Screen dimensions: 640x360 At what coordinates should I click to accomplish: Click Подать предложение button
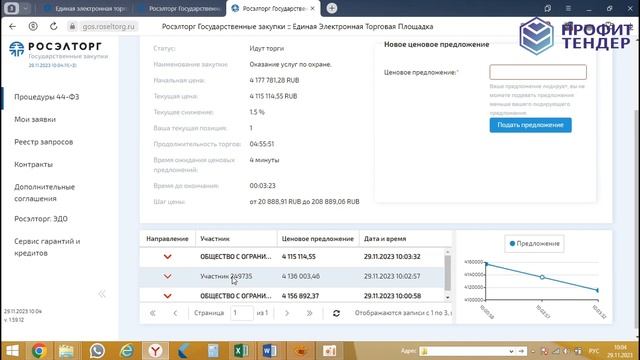[x=530, y=125]
